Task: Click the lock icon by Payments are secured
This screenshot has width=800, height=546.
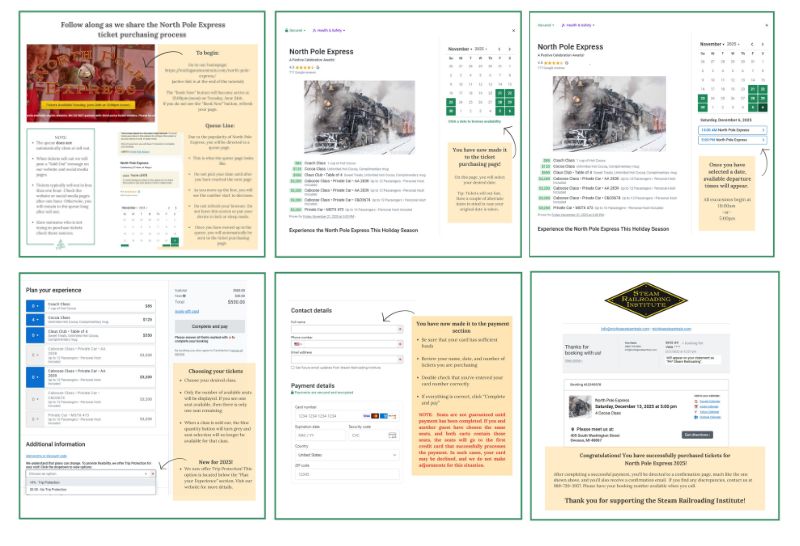Action: 292,392
